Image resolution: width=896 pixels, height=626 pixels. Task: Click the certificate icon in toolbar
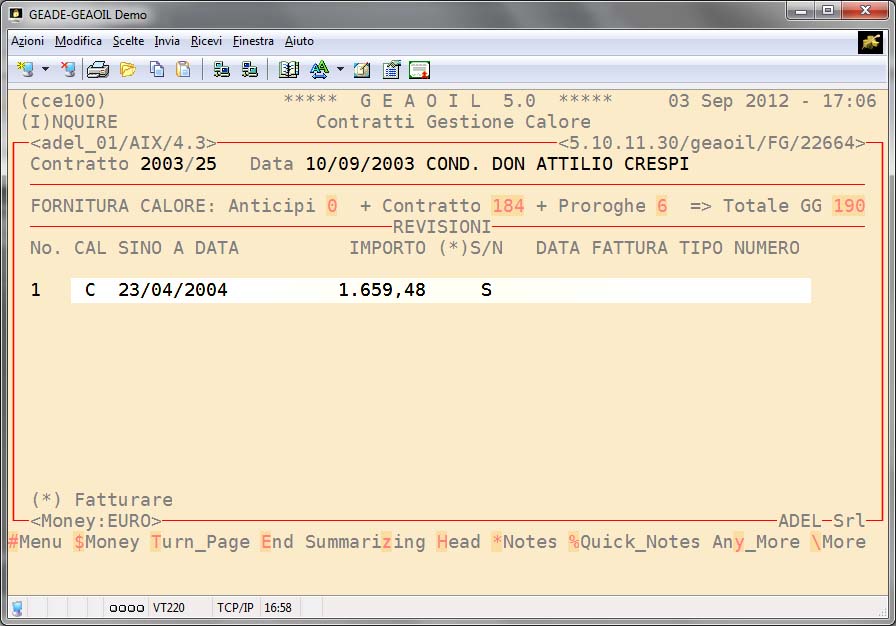(419, 70)
